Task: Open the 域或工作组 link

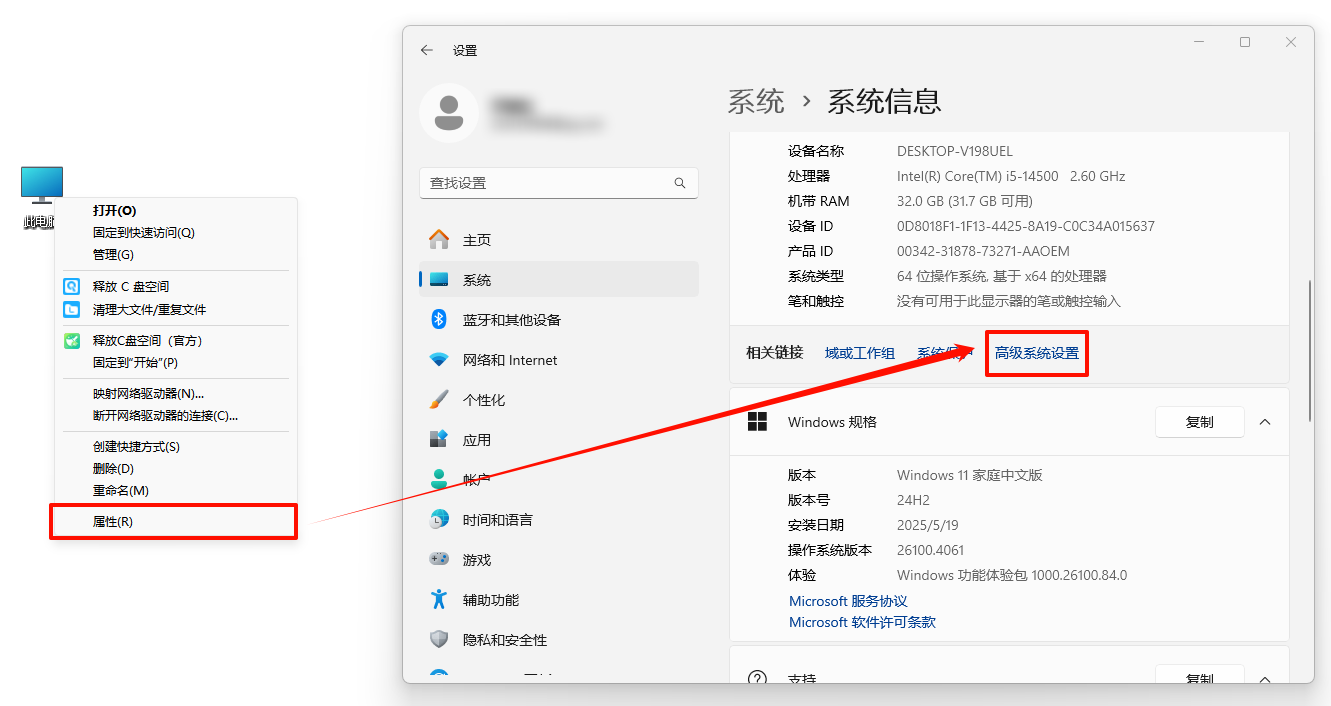Action: [x=859, y=353]
